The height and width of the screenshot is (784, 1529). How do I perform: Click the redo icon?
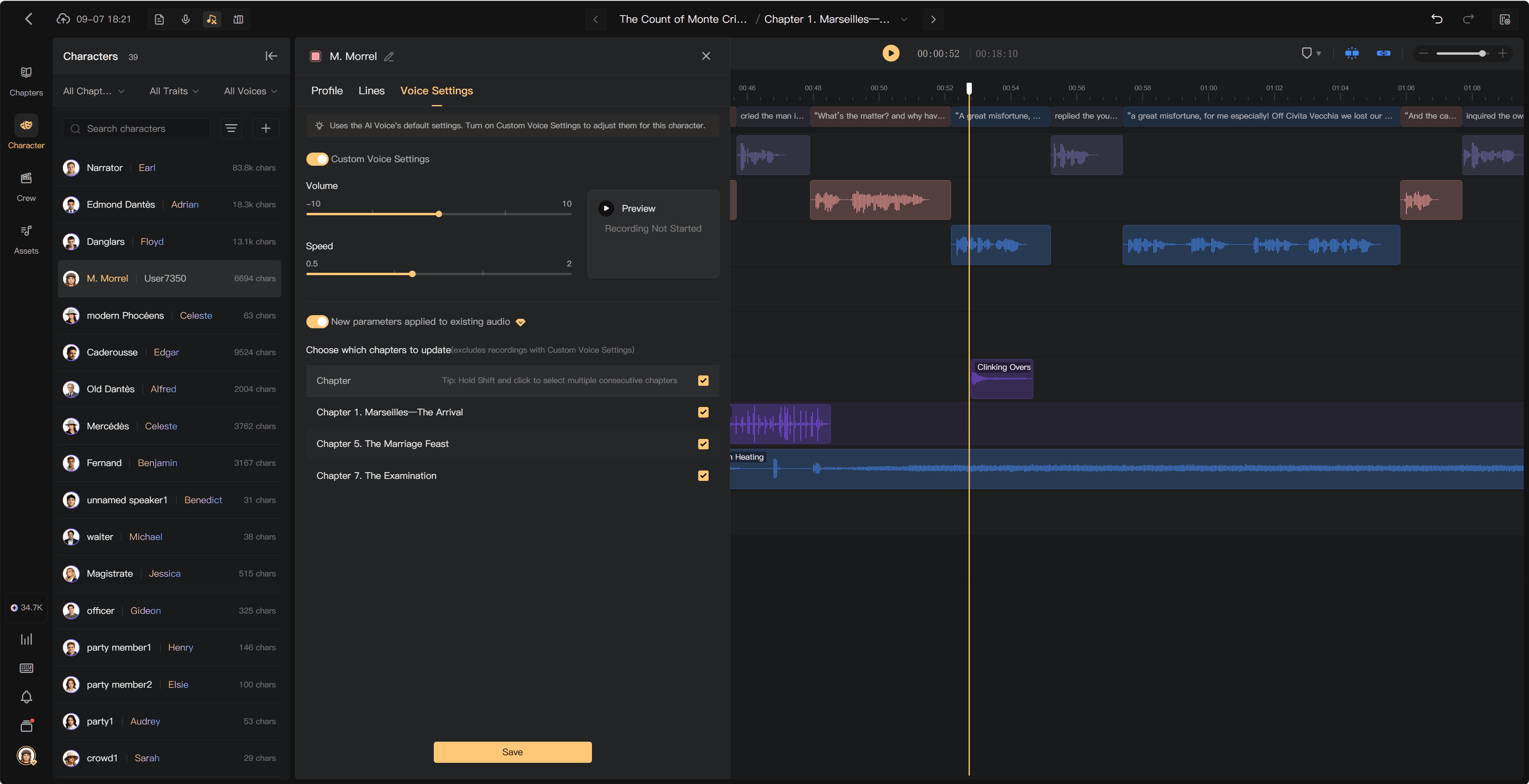(x=1468, y=19)
